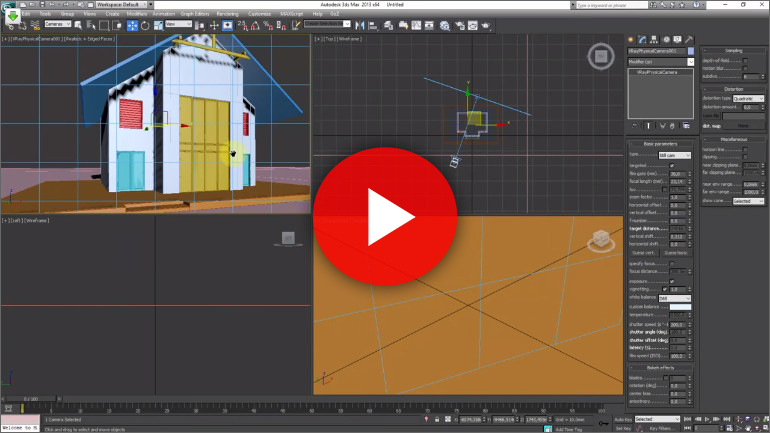Open distortion type dropdown showing Quadratic

[x=748, y=99]
